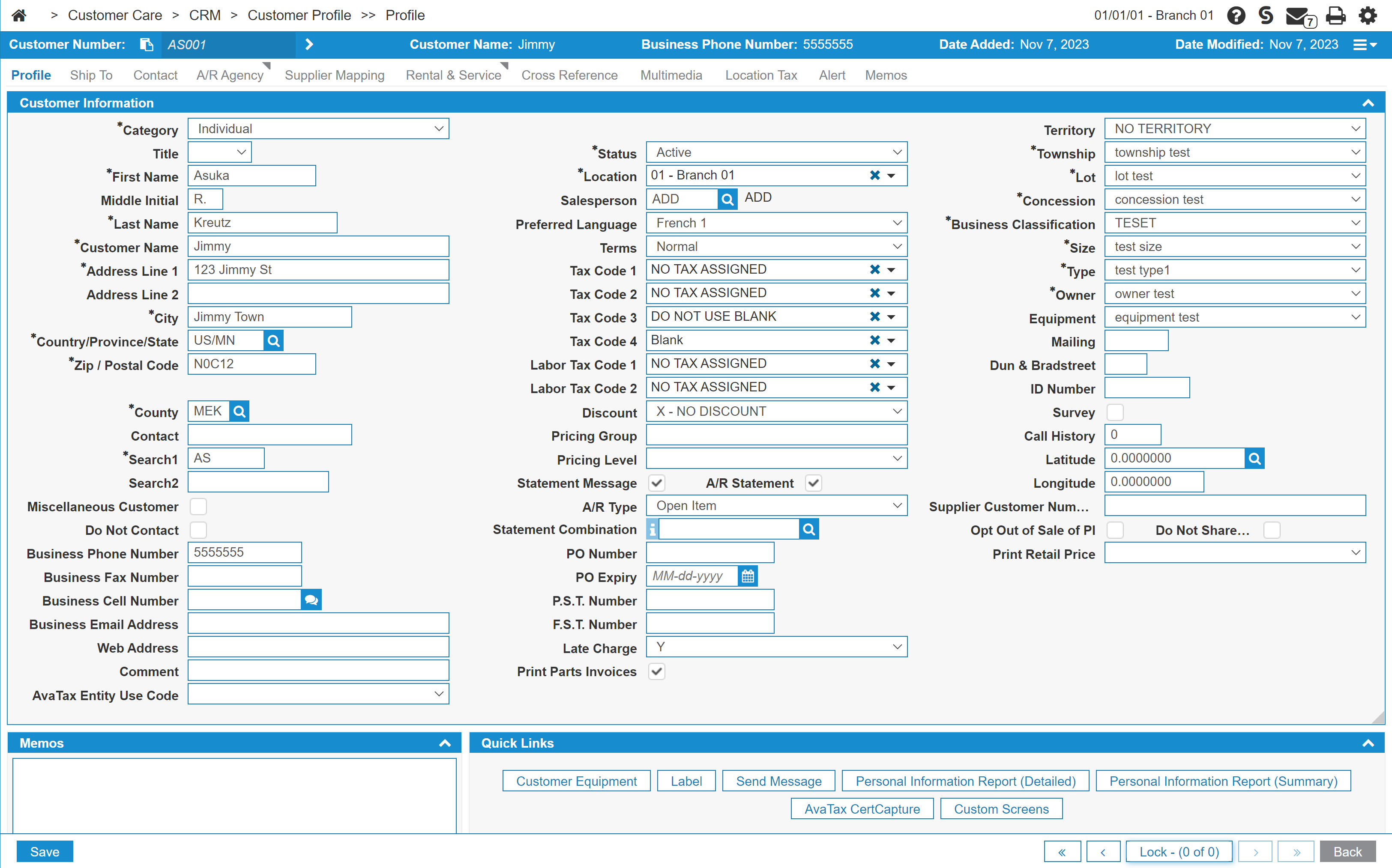Click the Memos text area

[x=234, y=796]
